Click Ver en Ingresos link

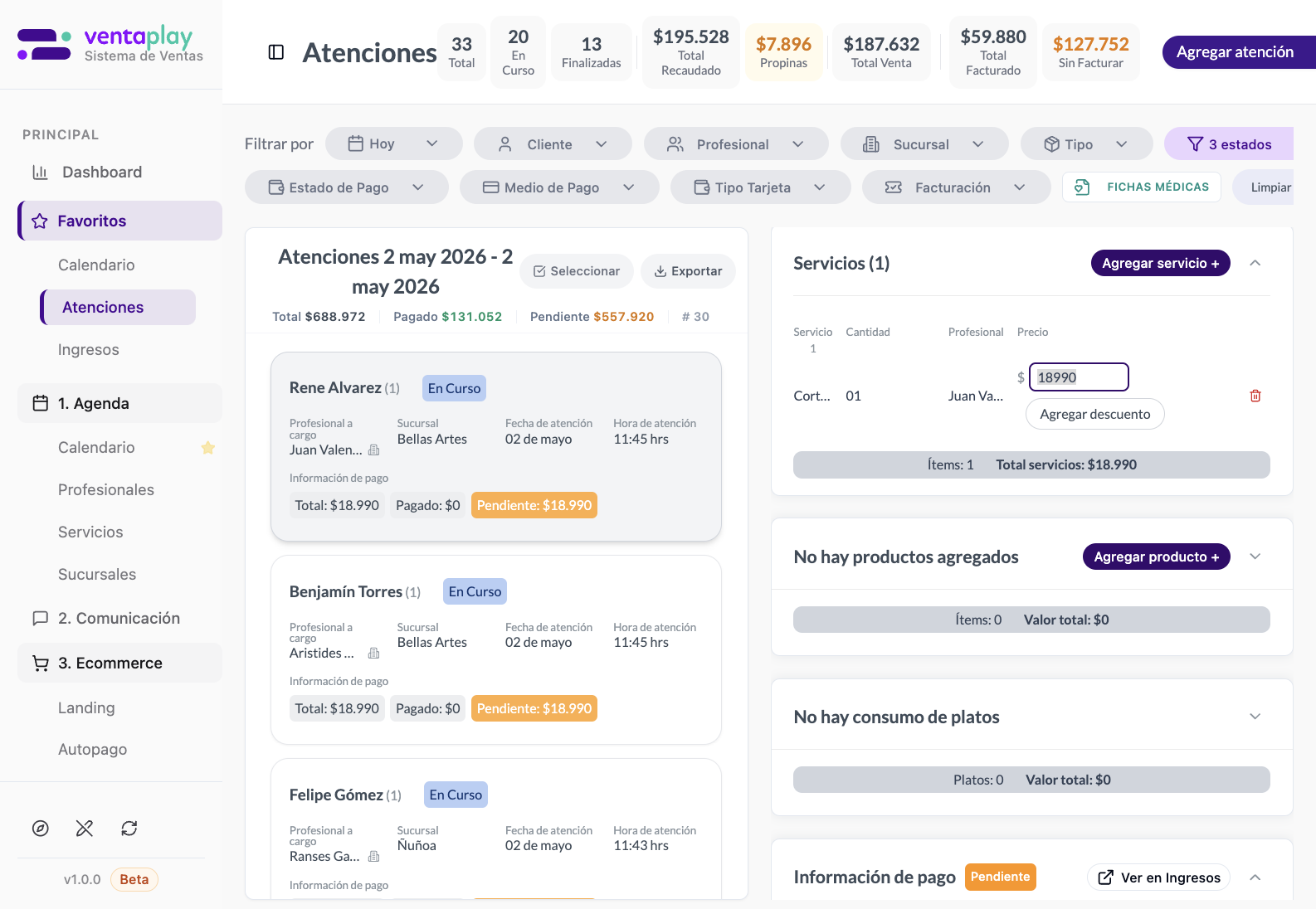point(1159,877)
